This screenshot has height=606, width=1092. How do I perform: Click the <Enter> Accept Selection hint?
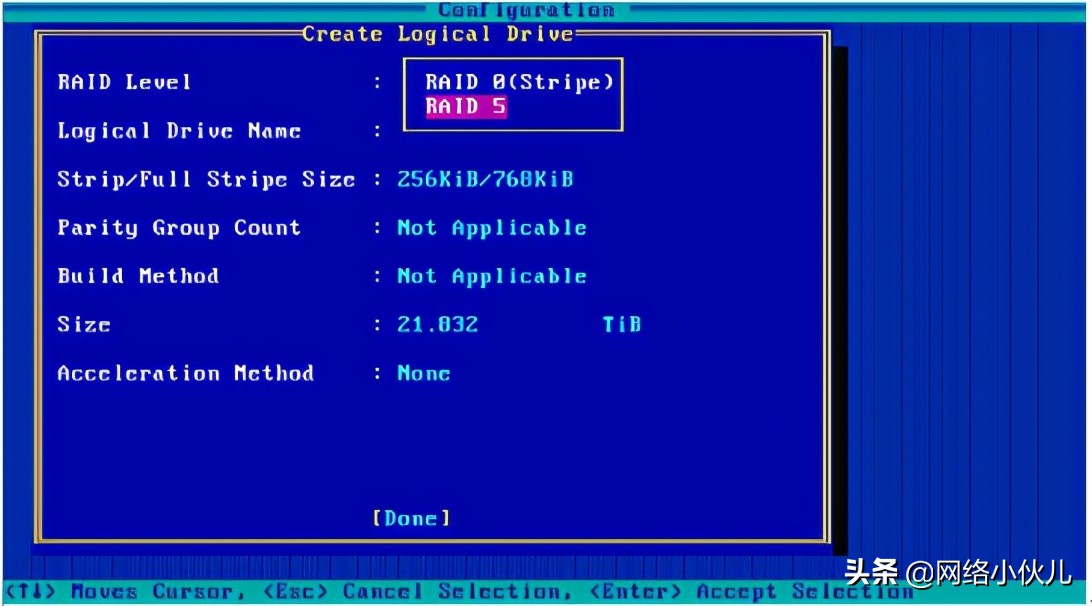pos(751,592)
